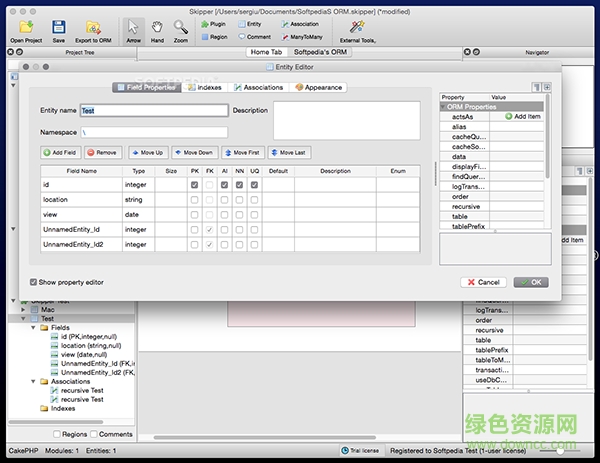
Task: Toggle PK checkbox for the id field
Action: 194,185
